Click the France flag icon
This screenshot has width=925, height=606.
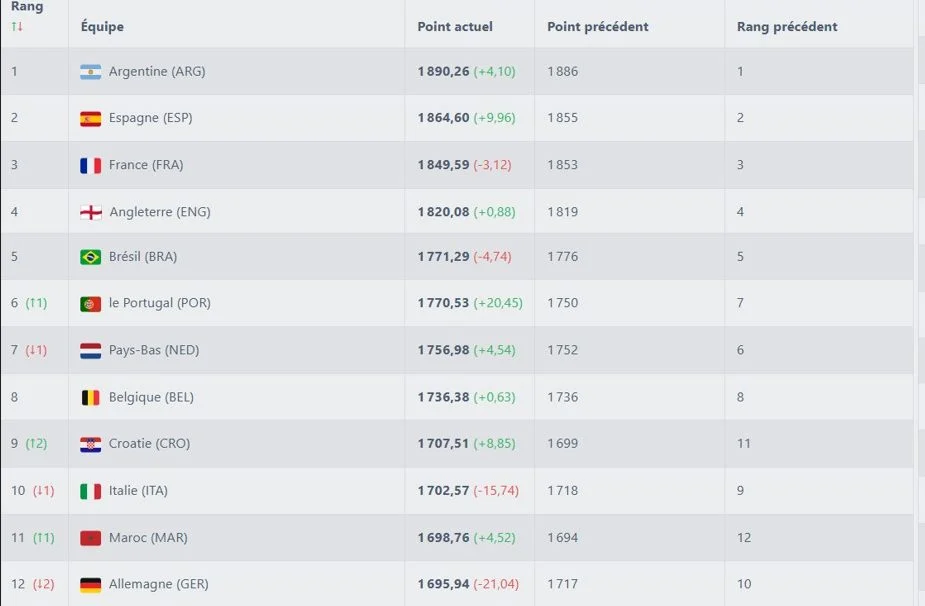pos(90,165)
